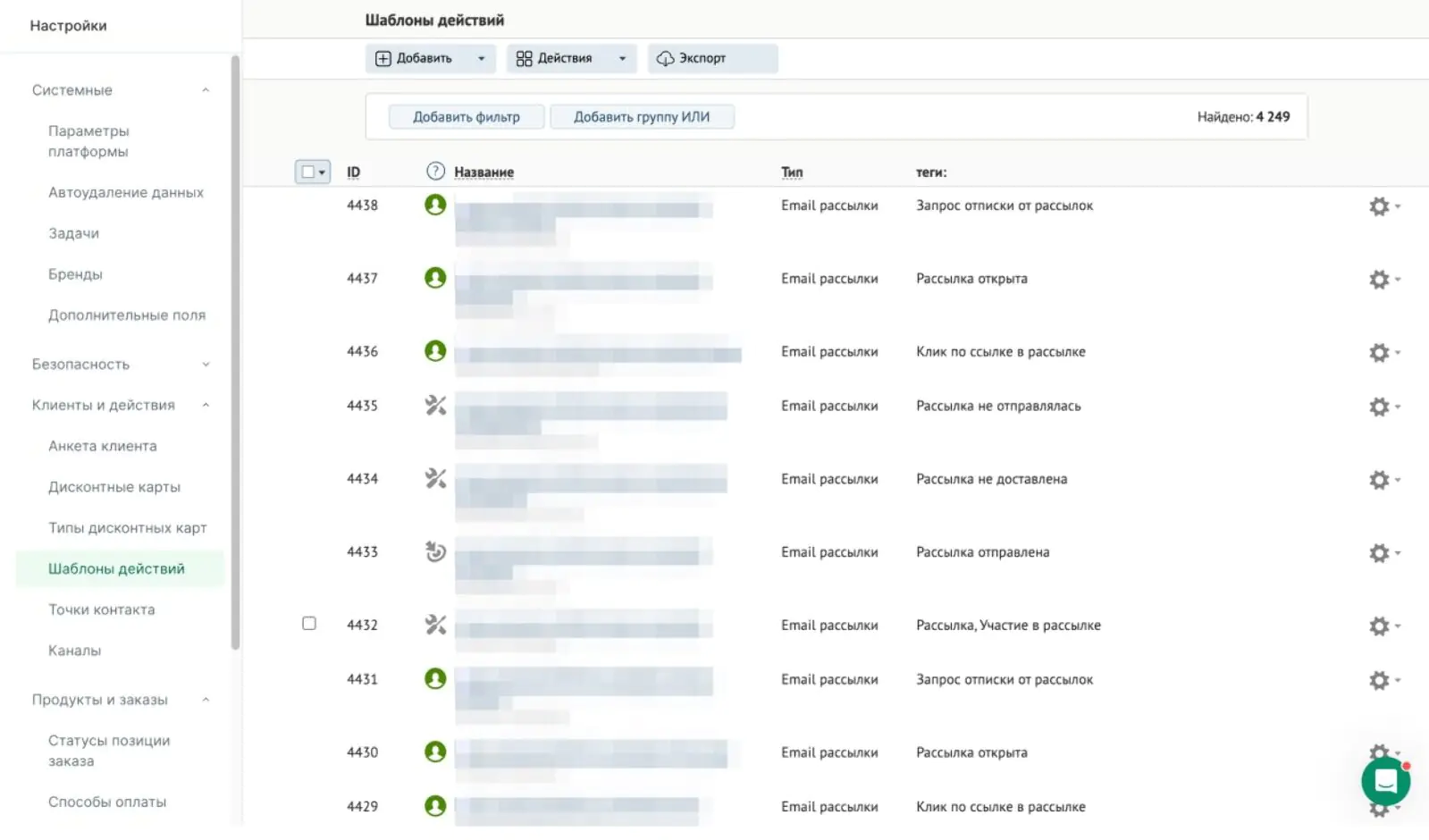The image size is (1429, 840).
Task: Click the green user icon in row 4430
Action: (435, 752)
